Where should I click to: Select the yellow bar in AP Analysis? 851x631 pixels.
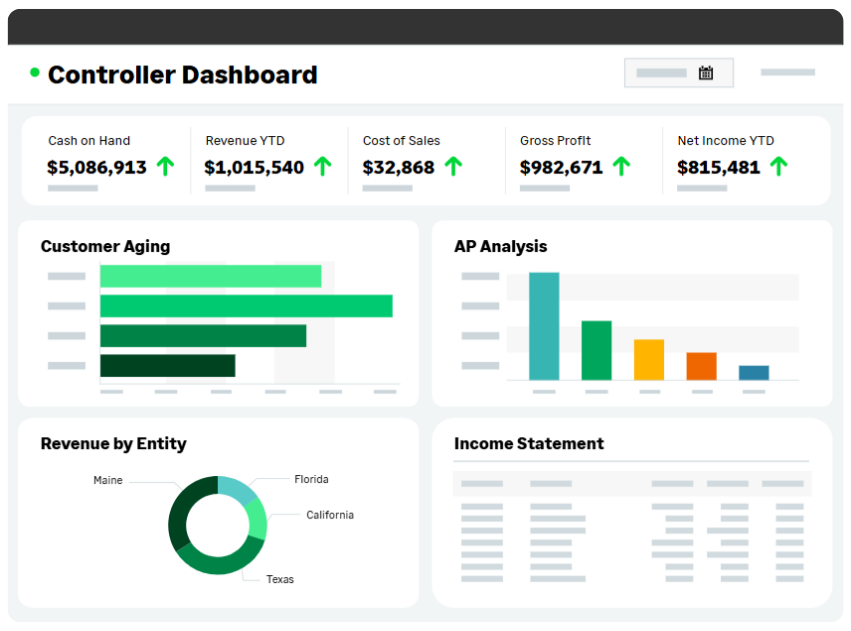coord(649,359)
